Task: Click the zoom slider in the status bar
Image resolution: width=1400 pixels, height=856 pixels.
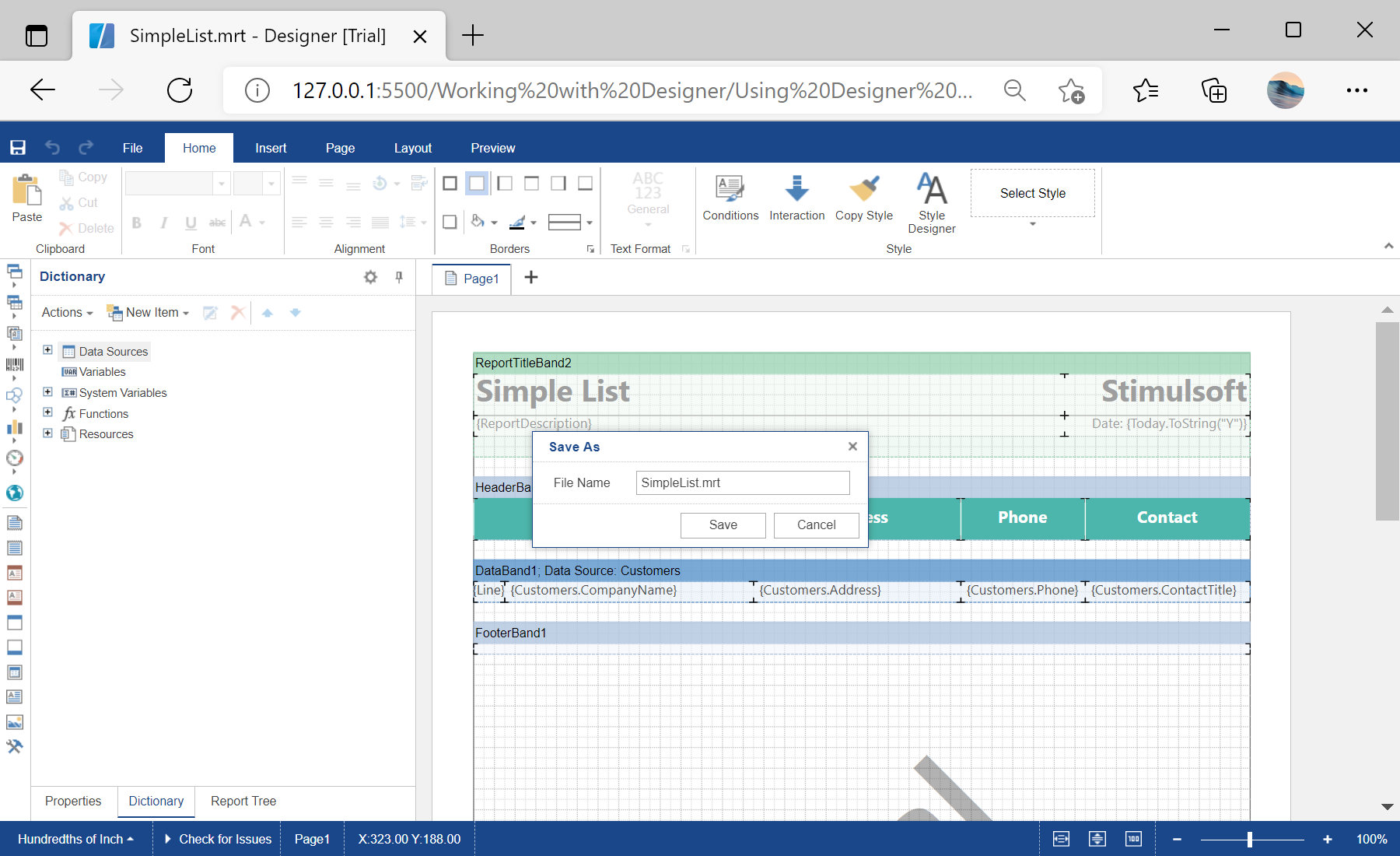Action: 1251,839
